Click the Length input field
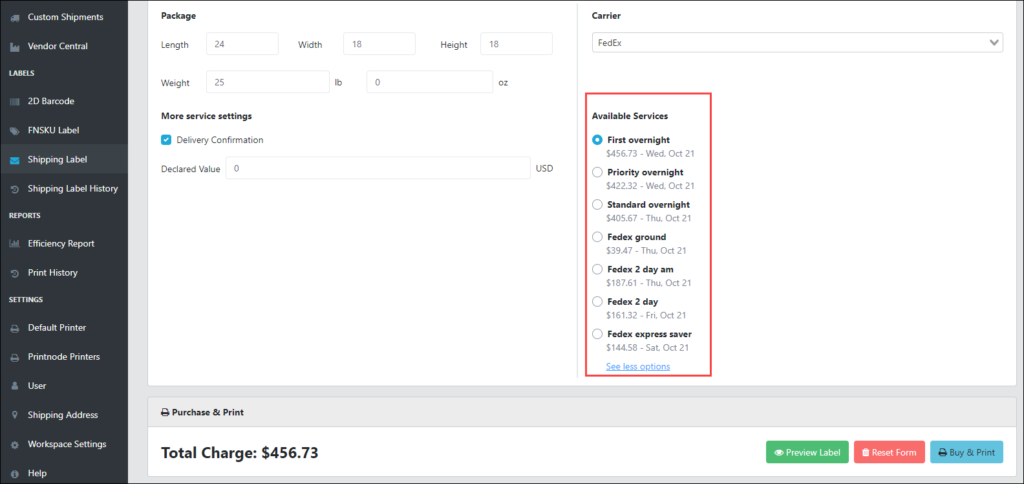Screen dimensions: 1024x484 [242, 44]
